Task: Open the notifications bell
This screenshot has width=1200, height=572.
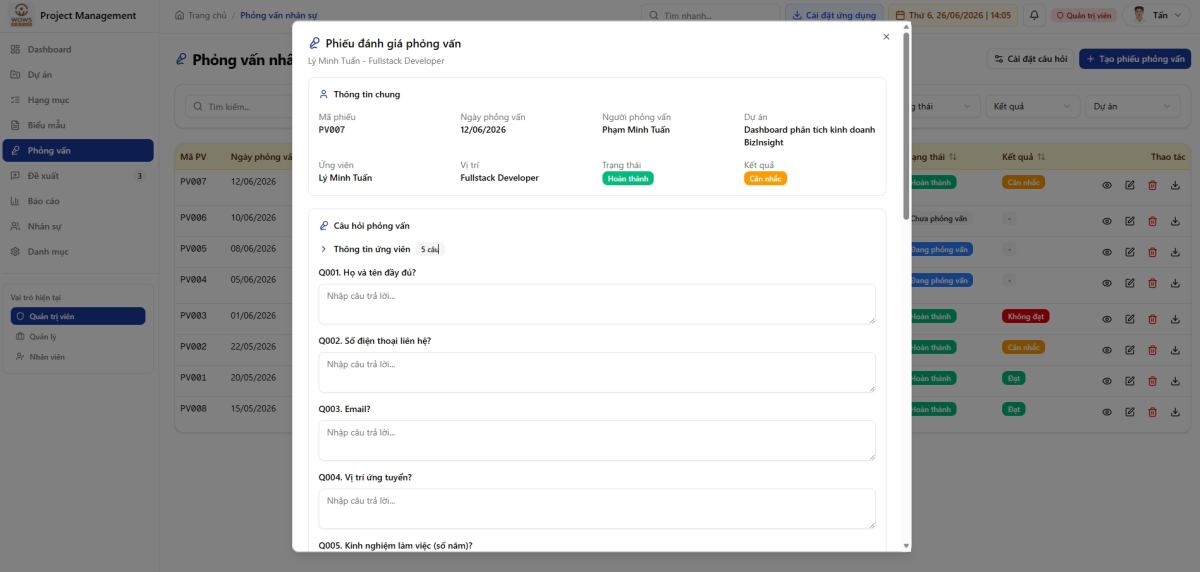Action: coord(1034,15)
